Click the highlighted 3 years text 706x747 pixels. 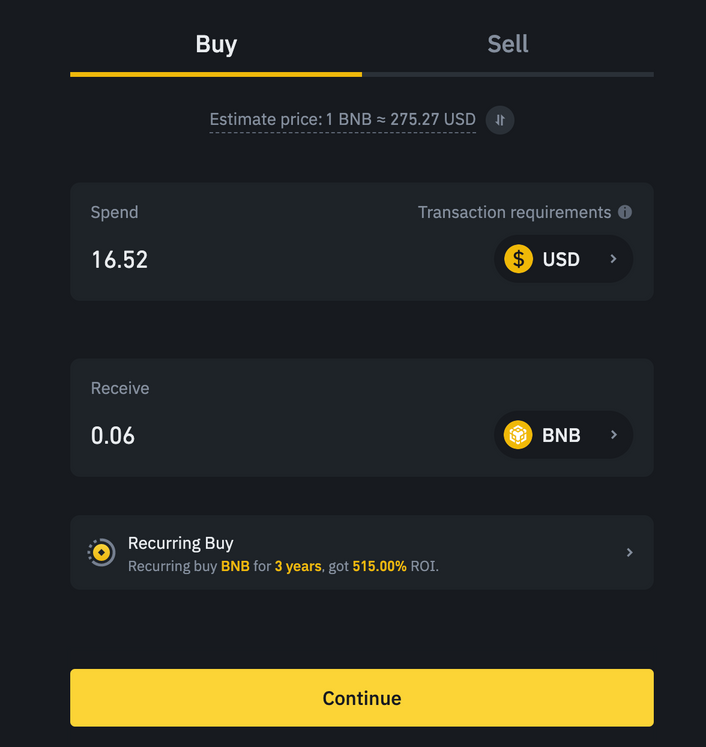coord(298,566)
